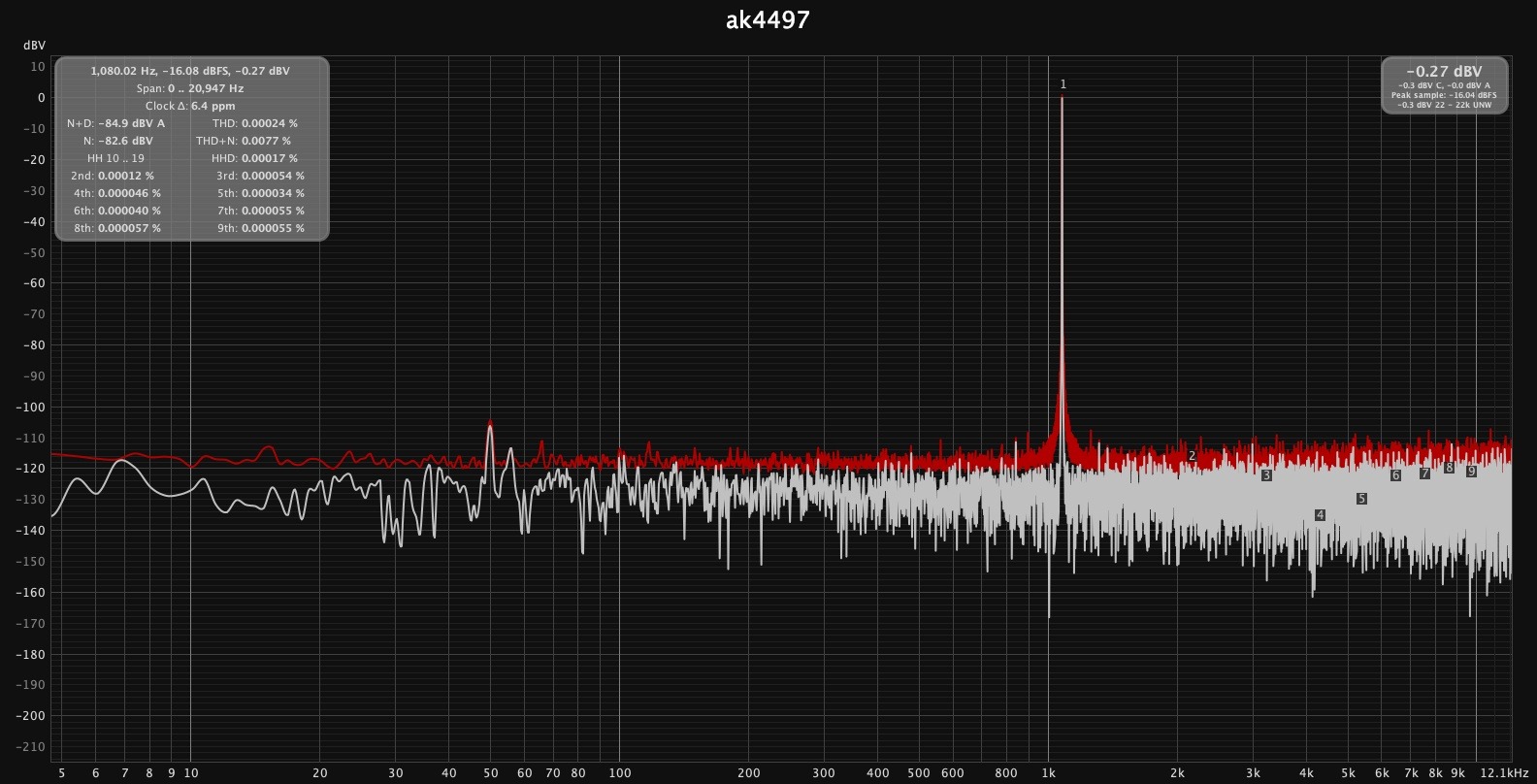1537x784 pixels.
Task: Click the 1k frequency axis label
Action: (1048, 773)
